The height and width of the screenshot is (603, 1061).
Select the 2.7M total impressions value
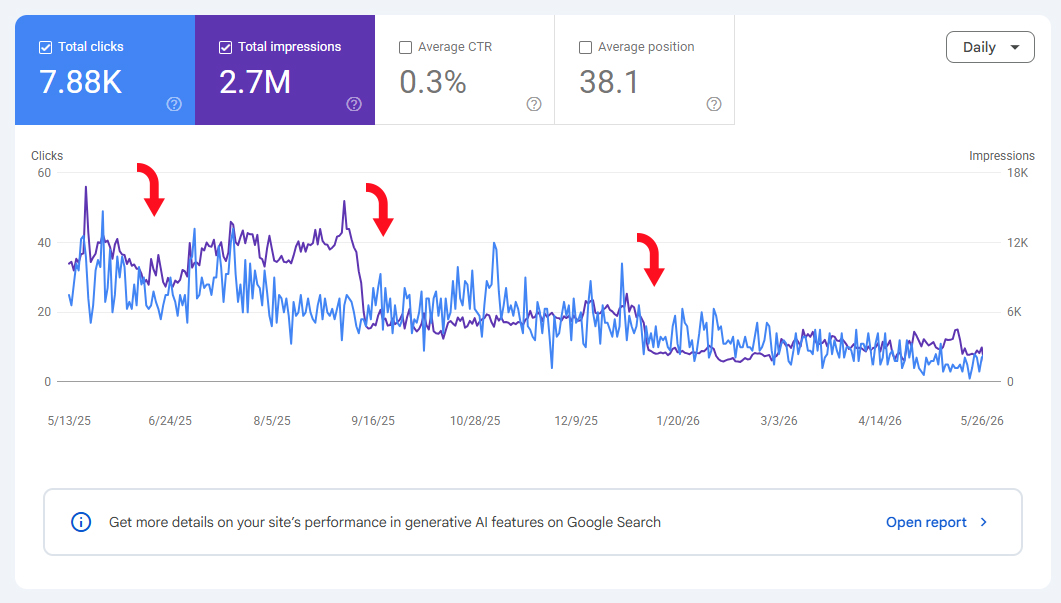click(255, 83)
